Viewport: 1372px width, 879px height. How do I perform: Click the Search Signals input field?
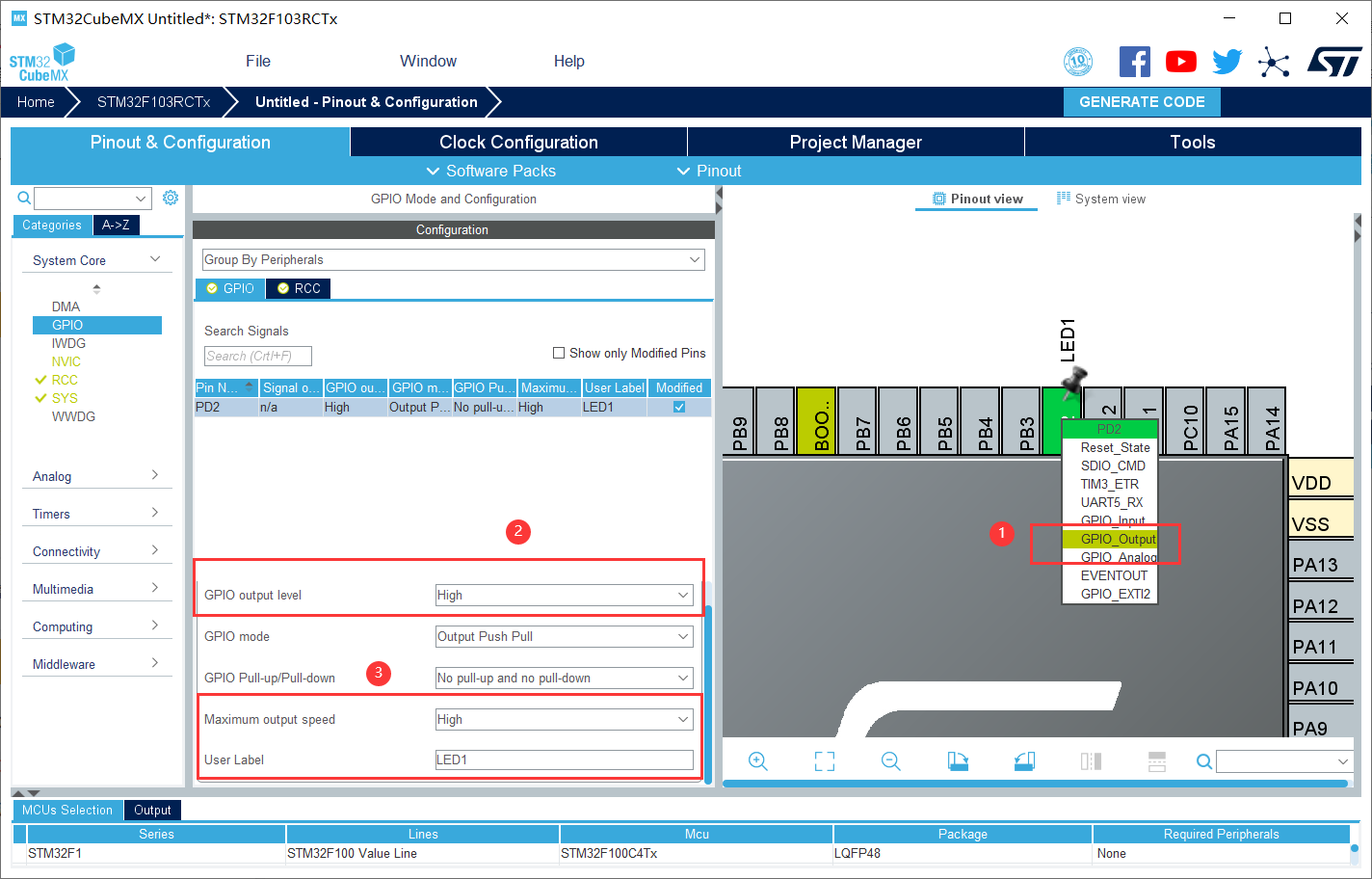click(258, 356)
